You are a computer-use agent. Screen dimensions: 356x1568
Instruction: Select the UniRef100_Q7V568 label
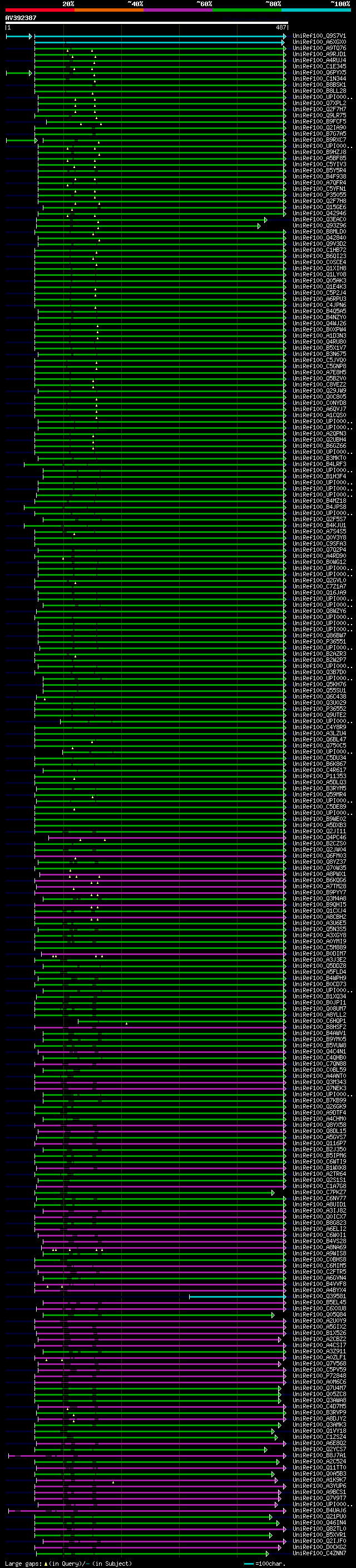(319, 1364)
